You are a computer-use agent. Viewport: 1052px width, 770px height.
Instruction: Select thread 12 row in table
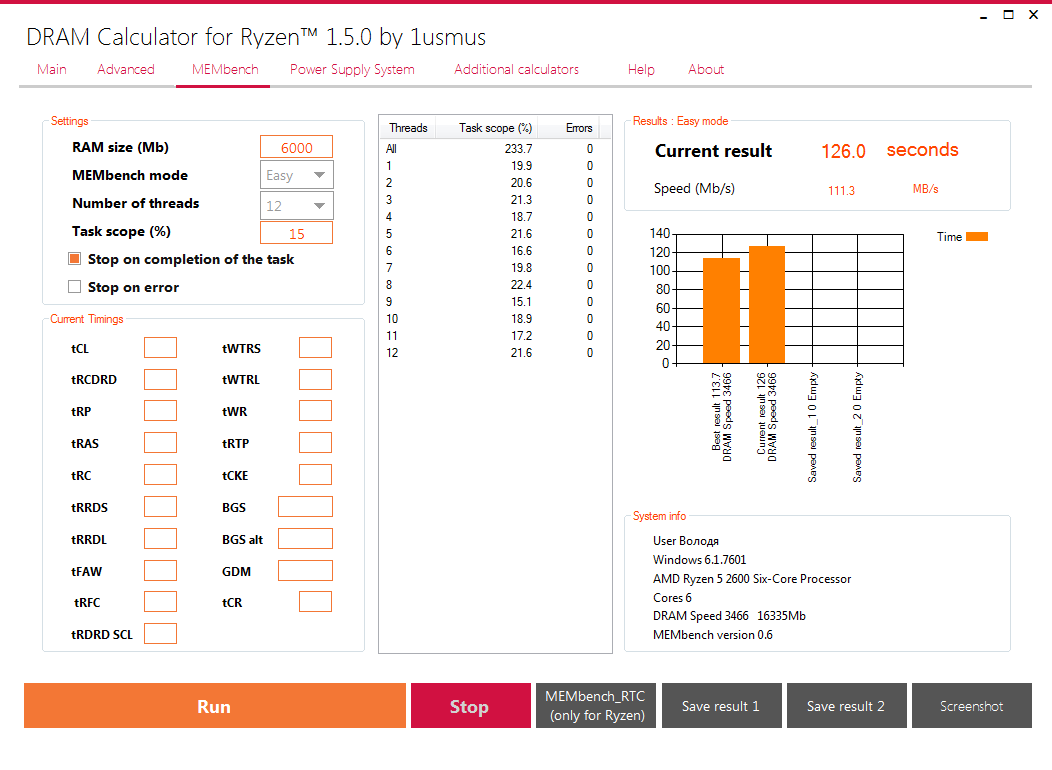(494, 353)
